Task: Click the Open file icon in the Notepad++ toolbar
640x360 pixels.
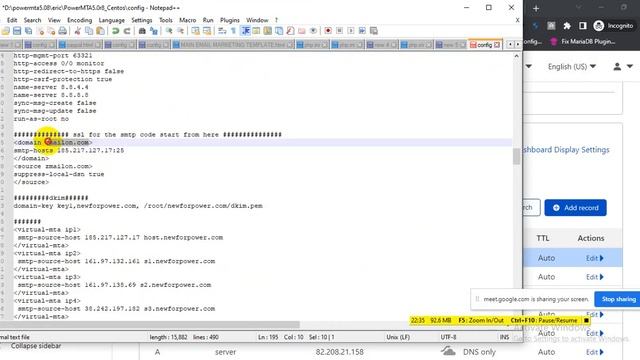Action: [x=5, y=31]
